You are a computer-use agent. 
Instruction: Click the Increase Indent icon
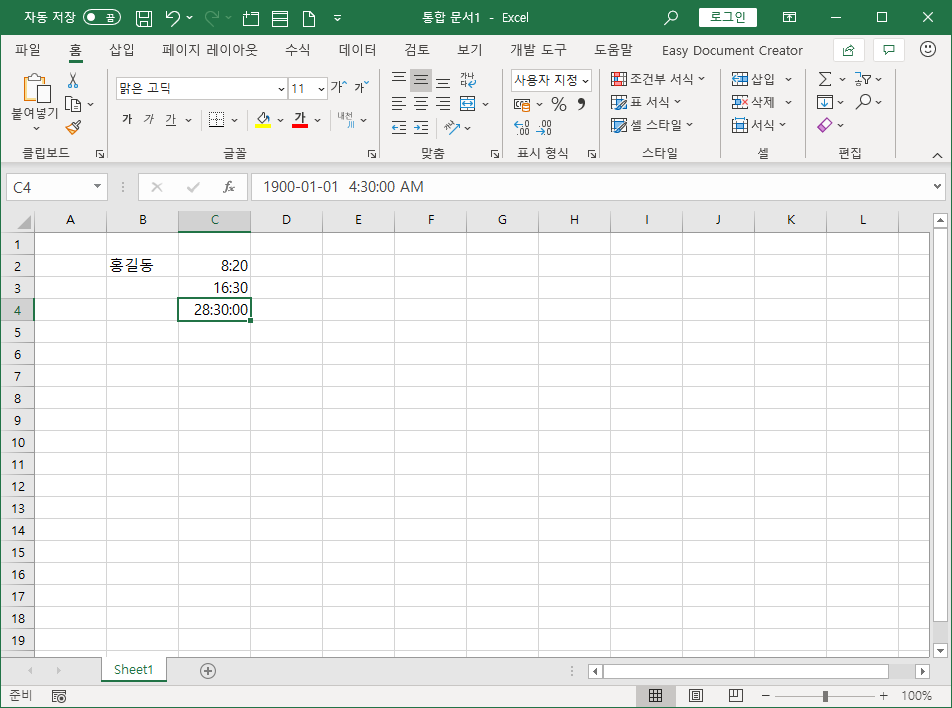pyautogui.click(x=421, y=127)
